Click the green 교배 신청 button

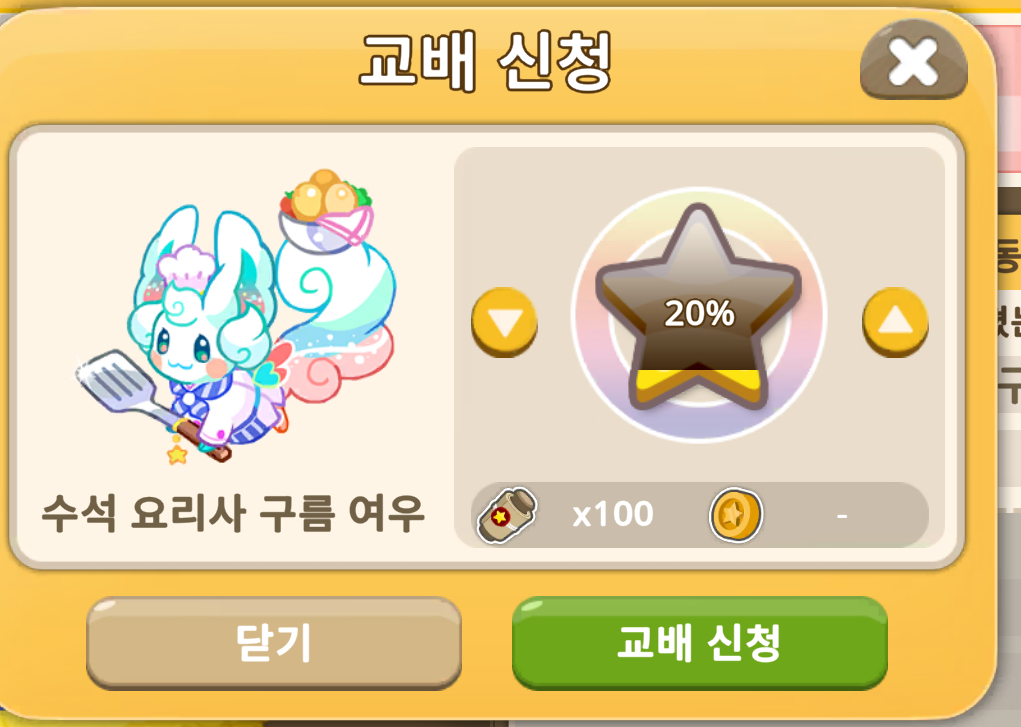coord(699,643)
